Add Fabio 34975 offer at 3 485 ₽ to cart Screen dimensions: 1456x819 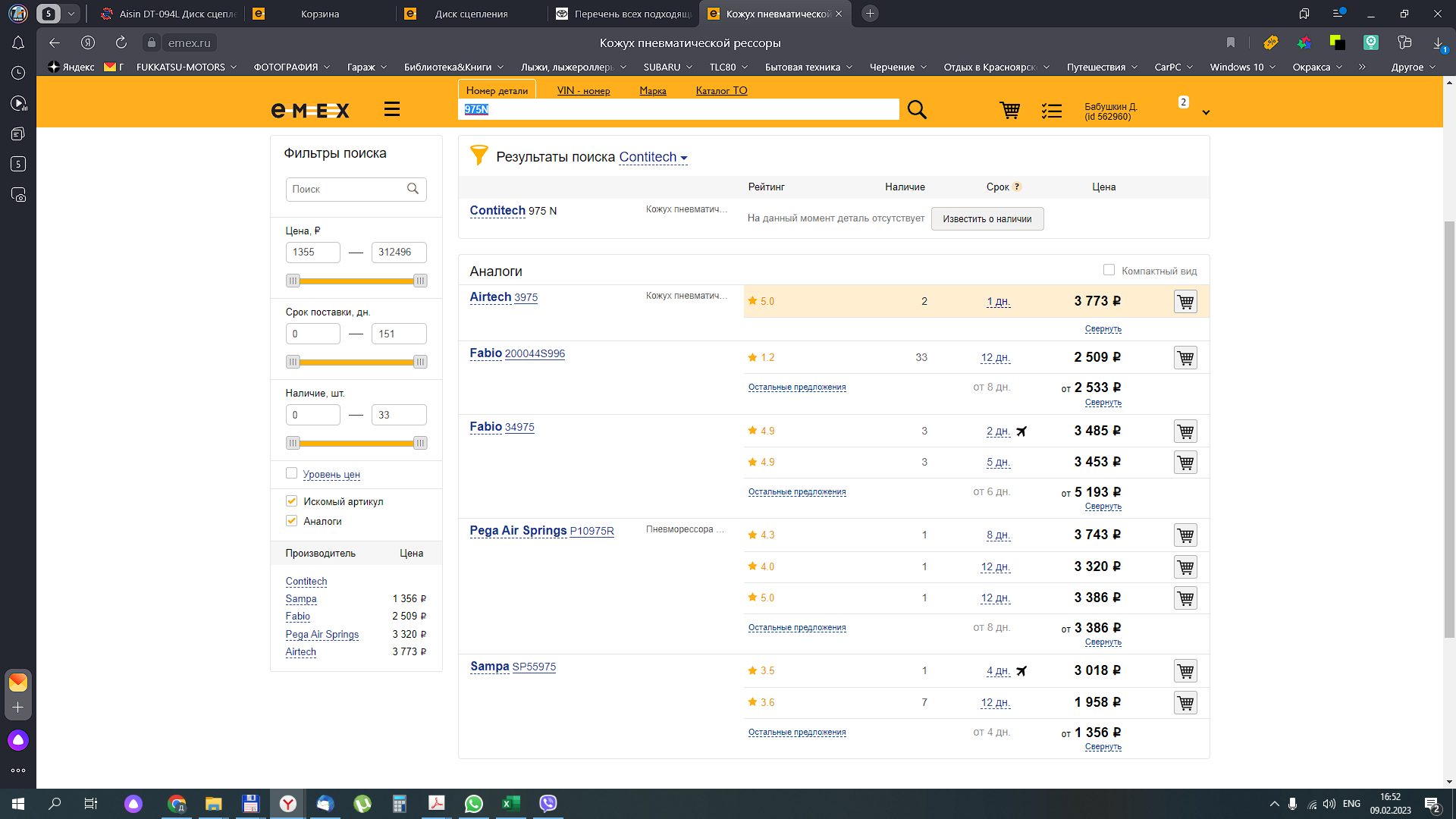tap(1185, 431)
